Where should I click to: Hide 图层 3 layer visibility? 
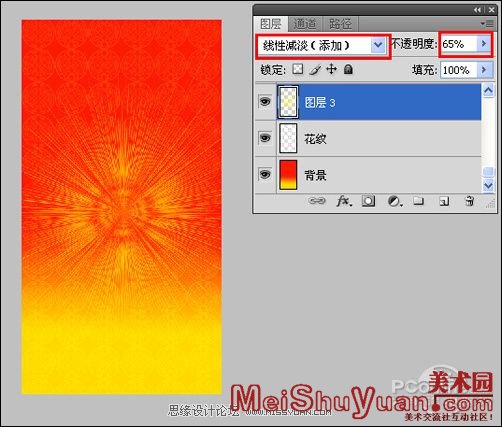point(265,101)
